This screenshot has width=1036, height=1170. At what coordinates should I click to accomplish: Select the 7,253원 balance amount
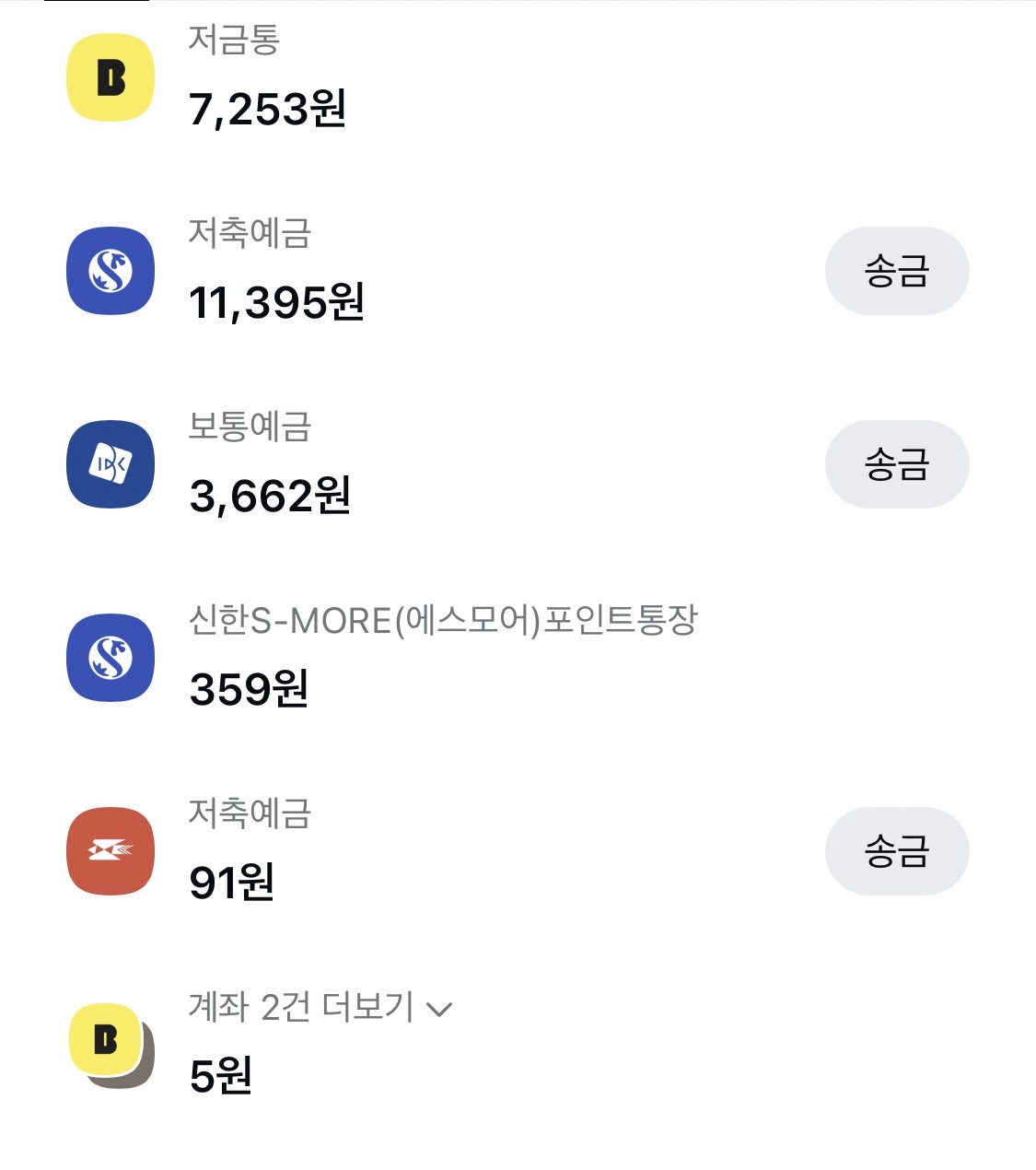tap(267, 110)
